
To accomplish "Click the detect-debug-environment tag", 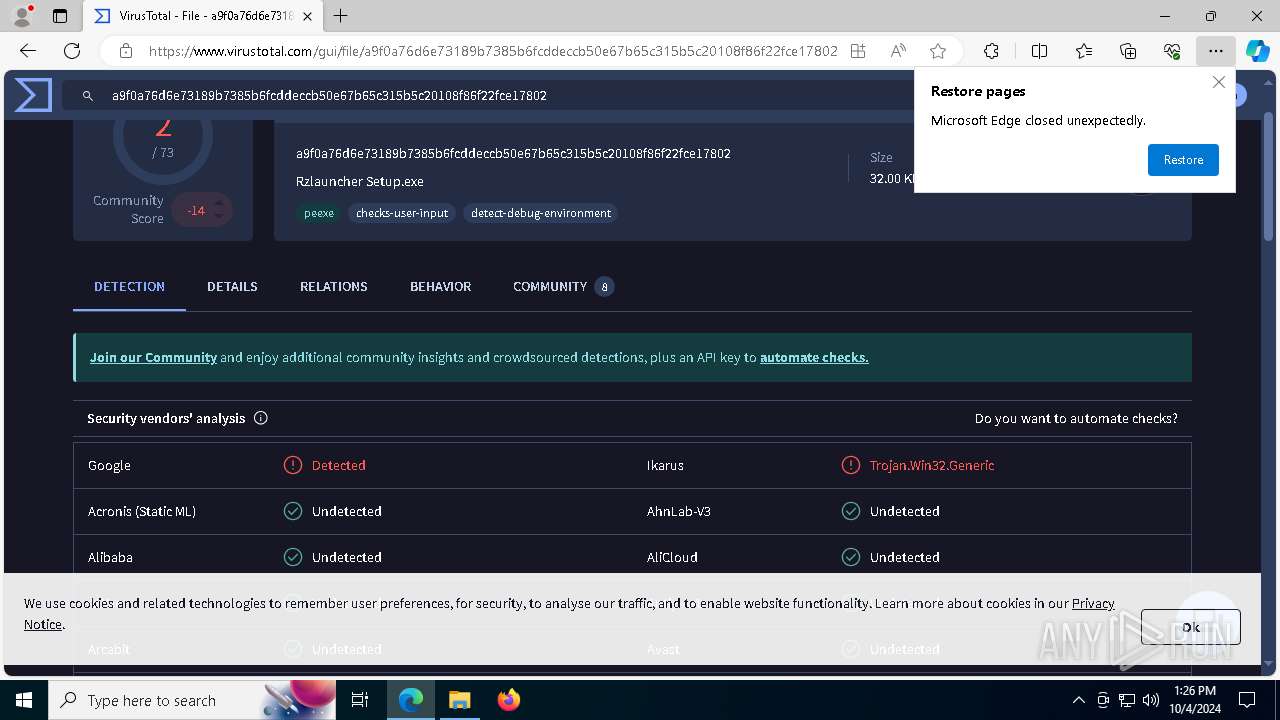I will coord(541,213).
